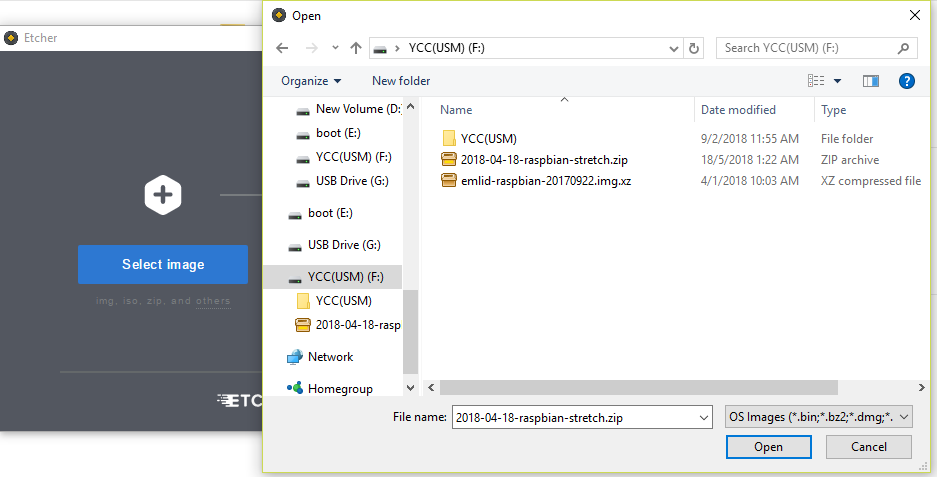Click the New folder toolbar button
937x477 pixels.
401,81
